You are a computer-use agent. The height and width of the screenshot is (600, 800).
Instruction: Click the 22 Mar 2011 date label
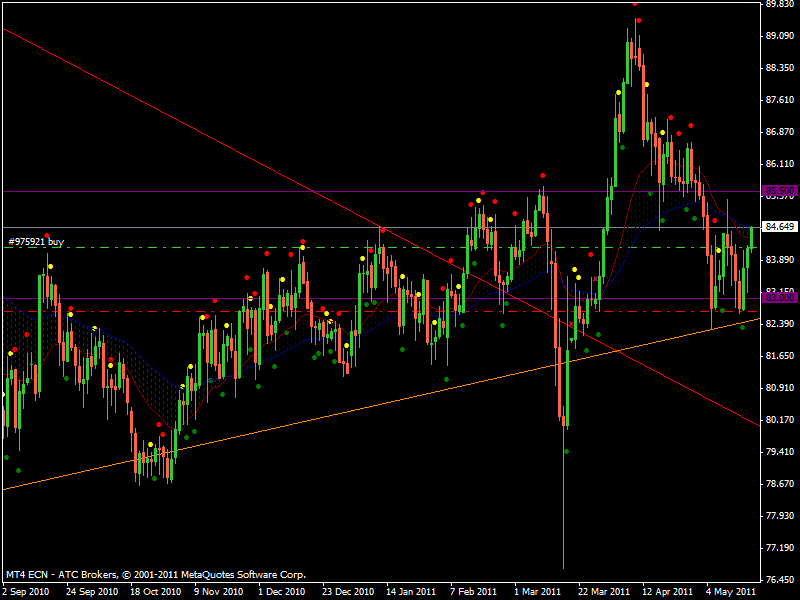click(604, 592)
